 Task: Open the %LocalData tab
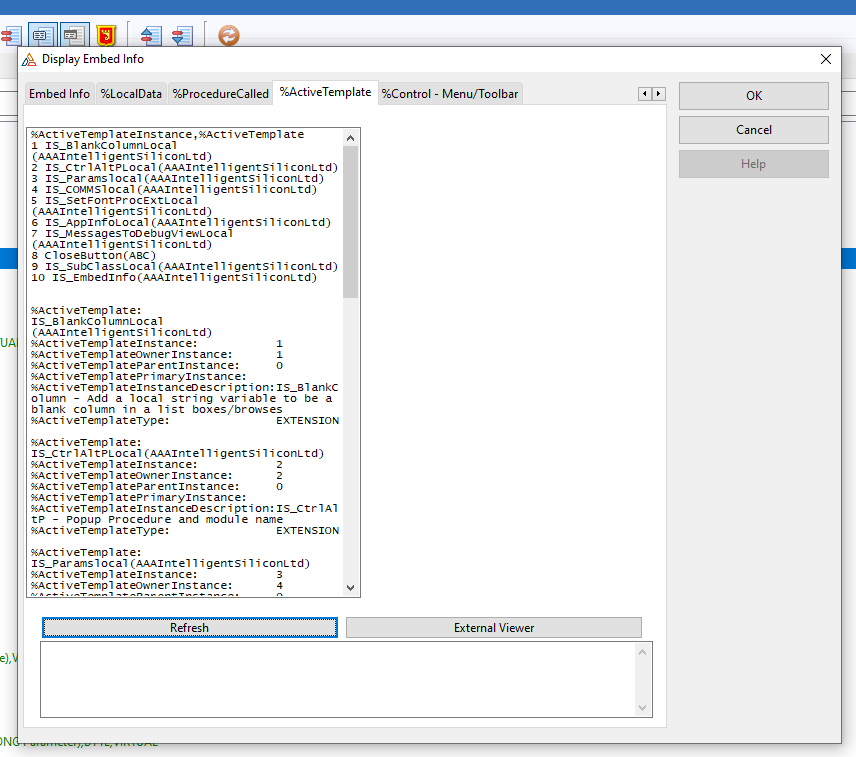click(131, 94)
